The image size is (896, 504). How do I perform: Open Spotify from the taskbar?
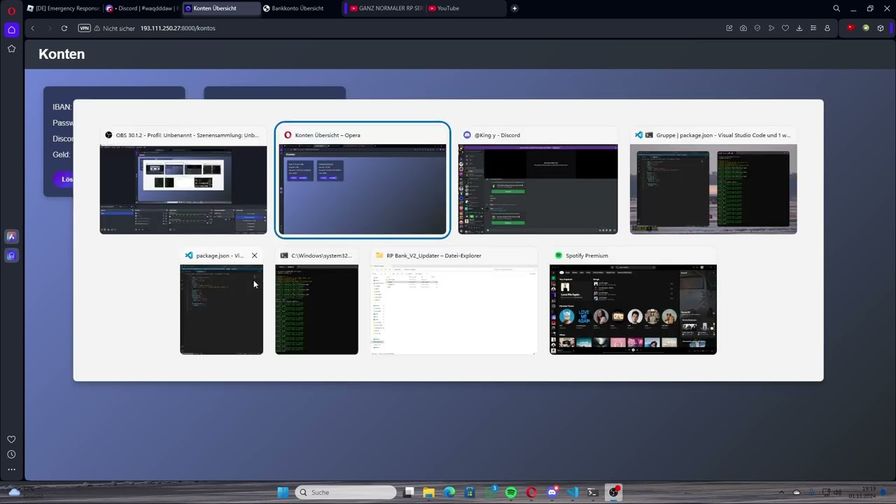[x=511, y=492]
